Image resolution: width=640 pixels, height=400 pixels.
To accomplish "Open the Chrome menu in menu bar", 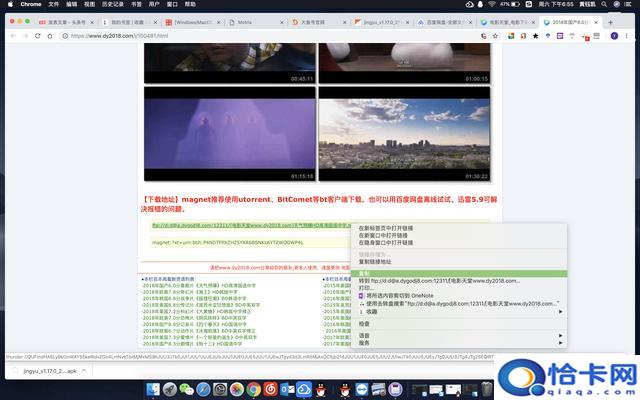I will [30, 4].
